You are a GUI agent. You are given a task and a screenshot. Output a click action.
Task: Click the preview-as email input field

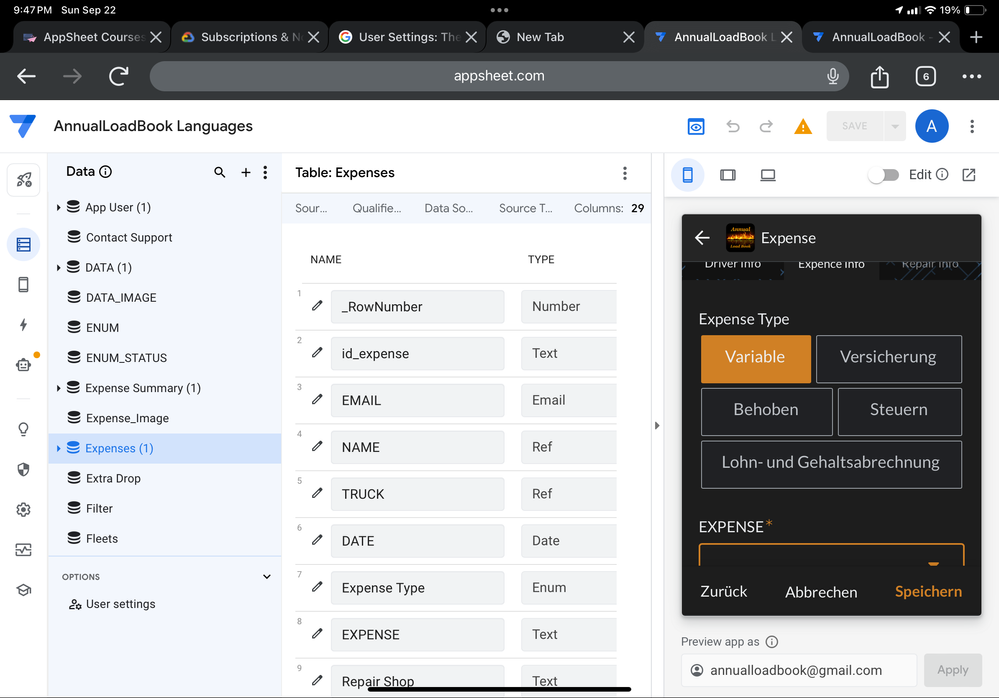799,670
